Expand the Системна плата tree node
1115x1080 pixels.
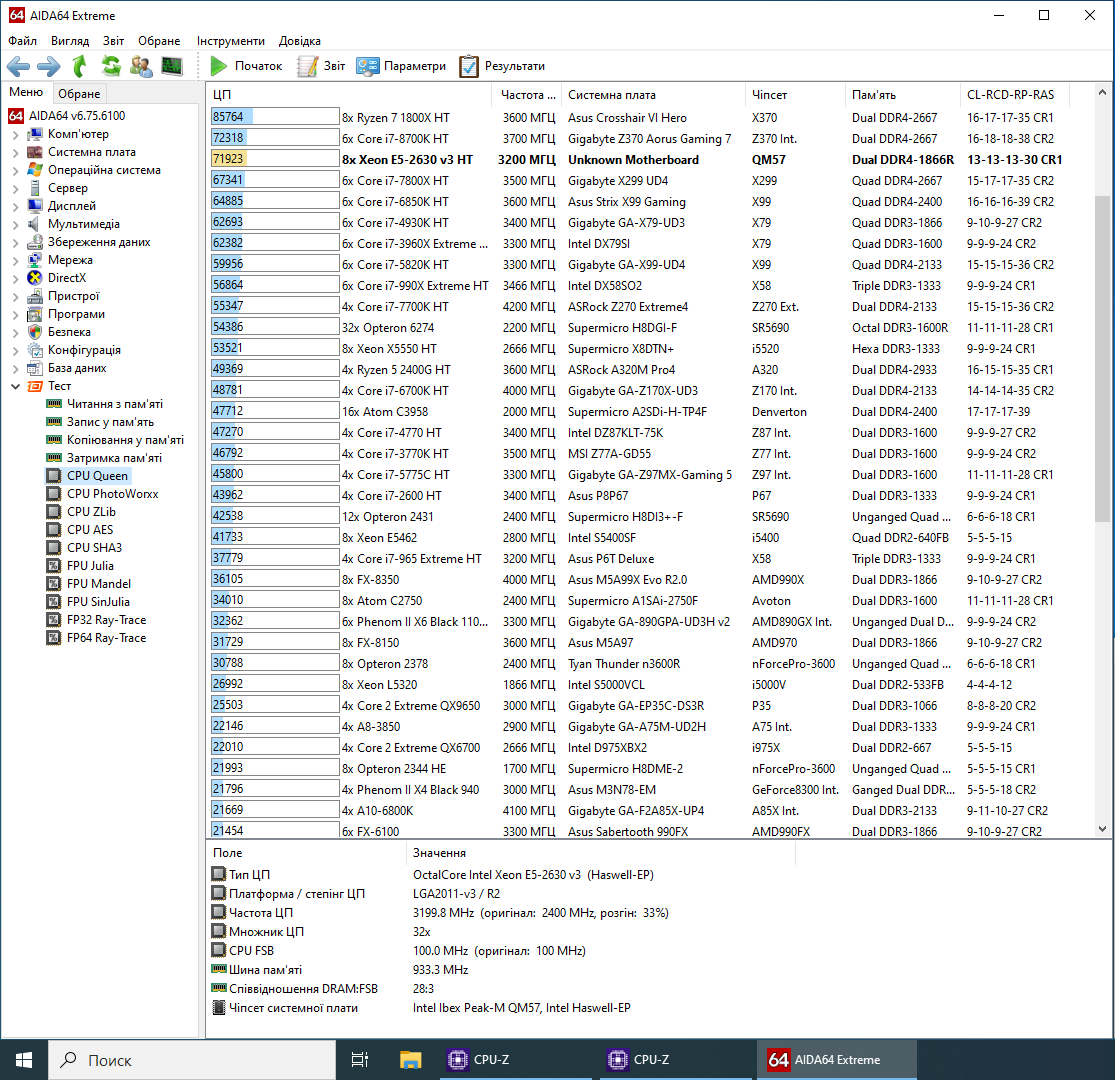pyautogui.click(x=15, y=152)
